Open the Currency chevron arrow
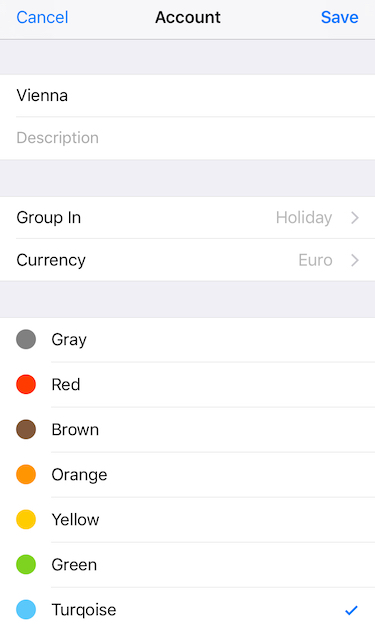The width and height of the screenshot is (375, 632). 355,260
